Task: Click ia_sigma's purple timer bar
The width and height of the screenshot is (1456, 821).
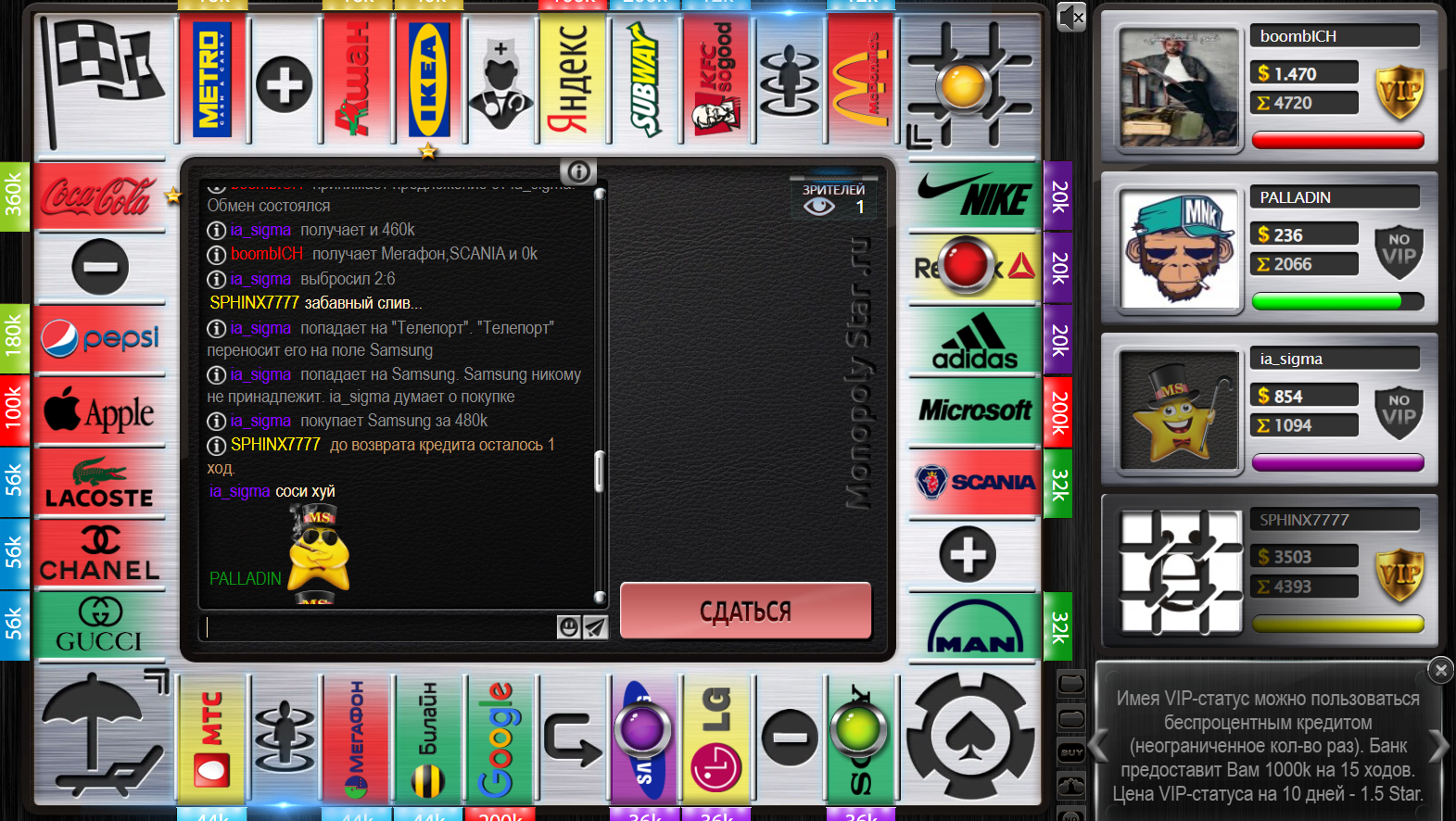Action: pos(1337,462)
